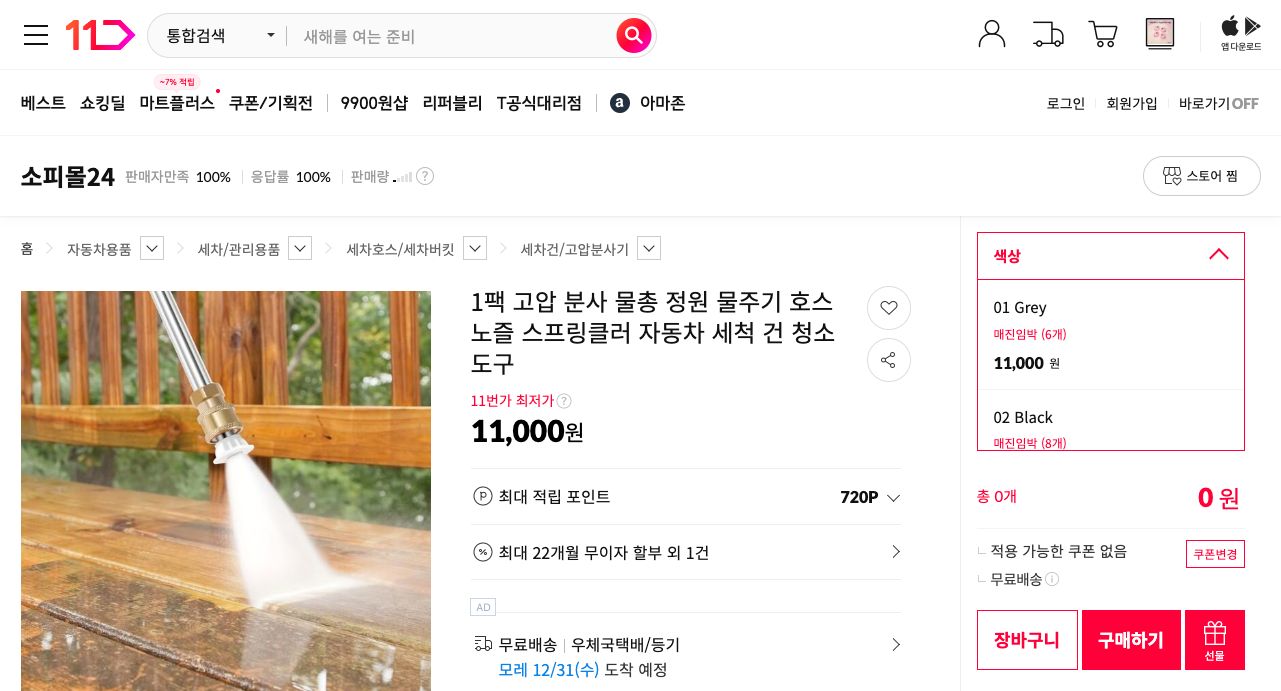Image resolution: width=1281 pixels, height=691 pixels.
Task: Click the 11st logo to go home
Action: 100,34
